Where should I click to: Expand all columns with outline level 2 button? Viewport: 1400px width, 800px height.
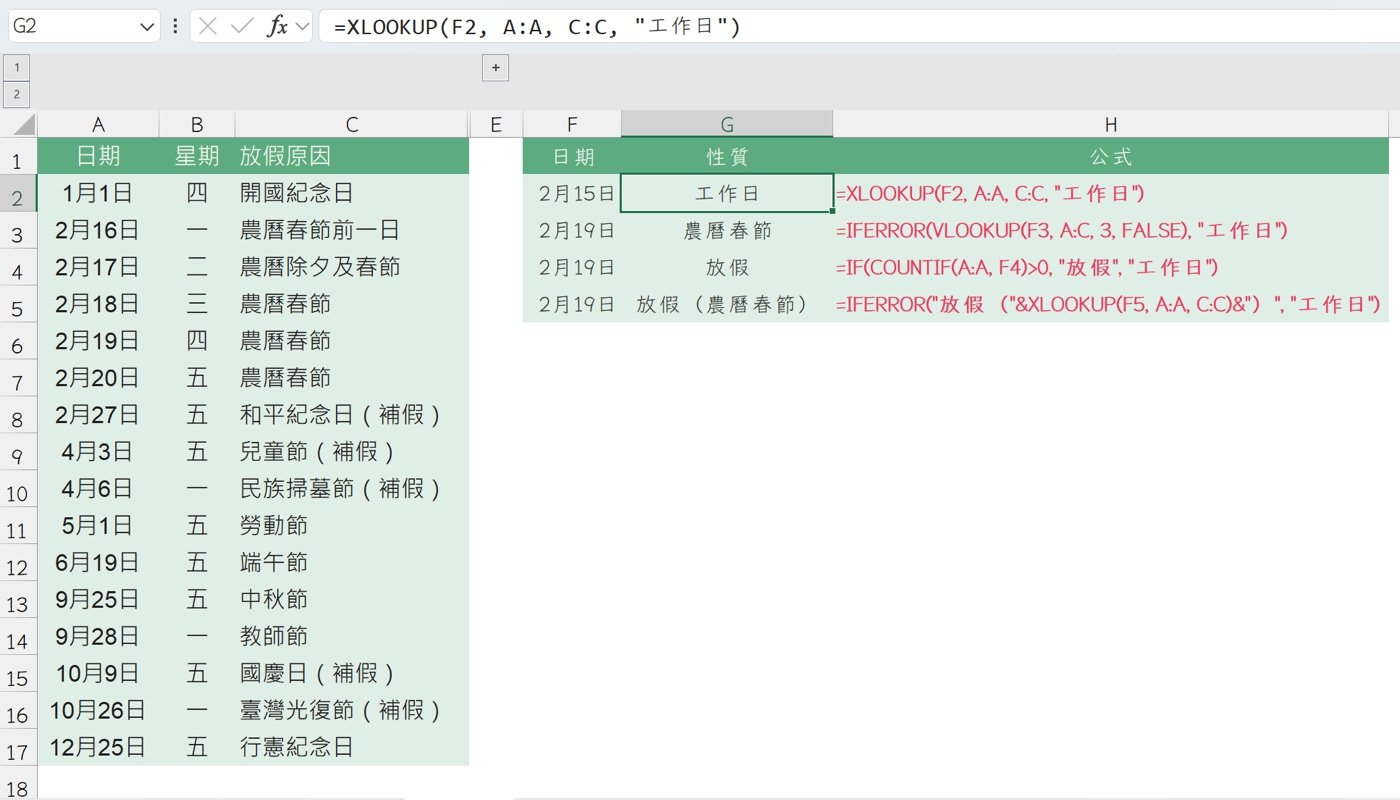17,93
